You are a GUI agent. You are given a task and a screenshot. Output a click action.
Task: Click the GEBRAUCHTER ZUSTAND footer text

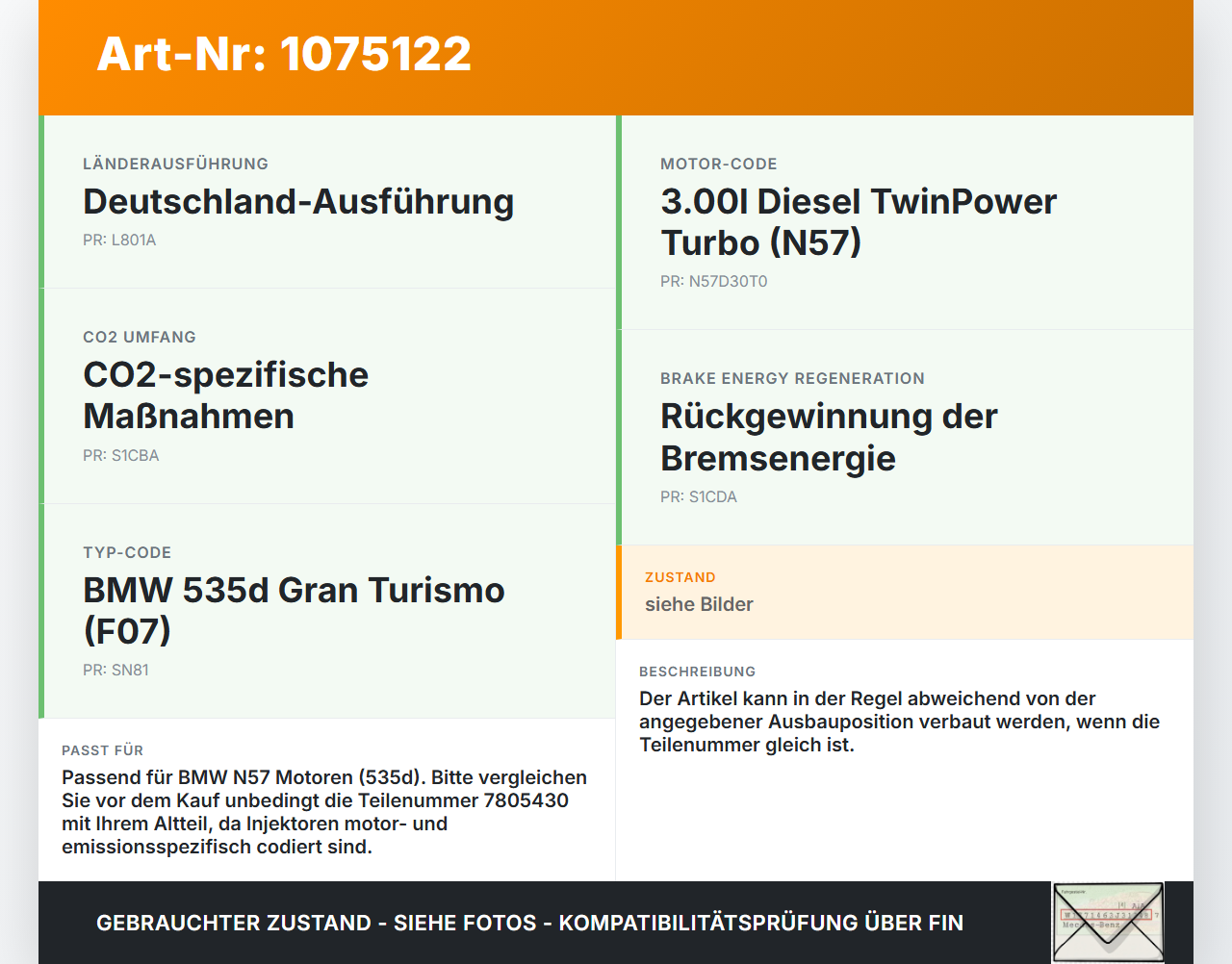(529, 923)
